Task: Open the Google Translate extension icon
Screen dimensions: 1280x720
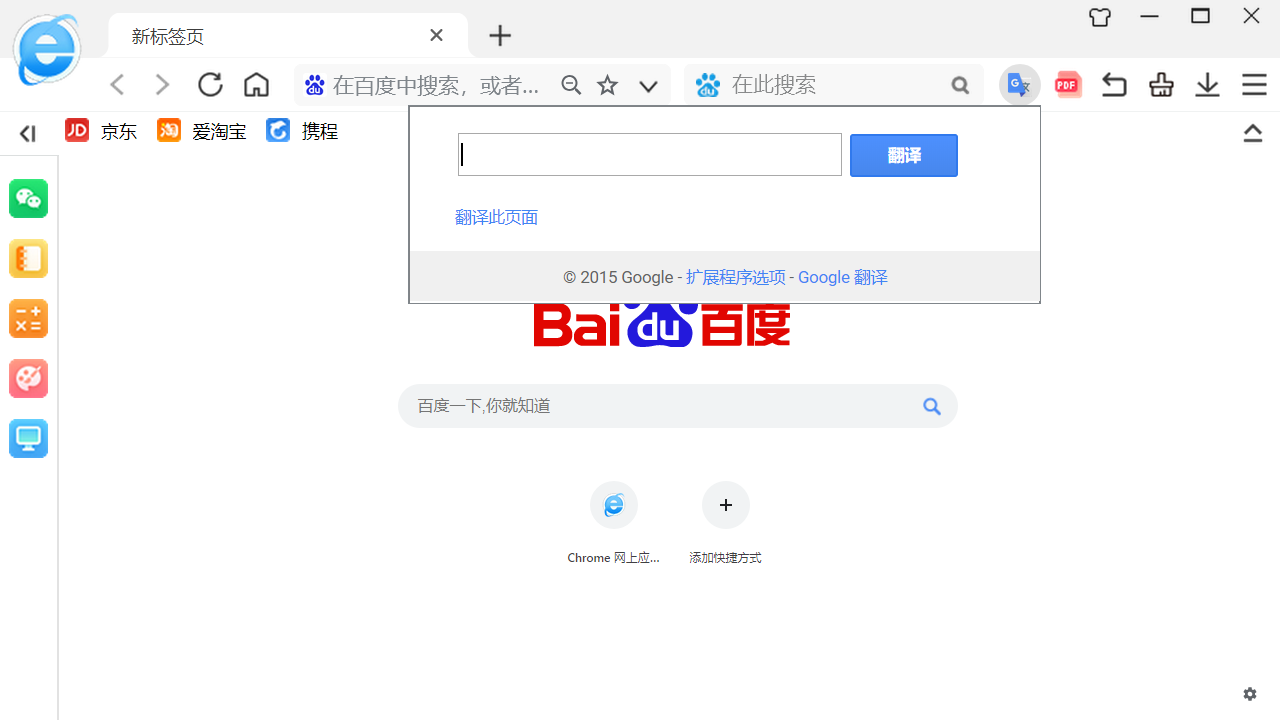Action: (x=1019, y=85)
